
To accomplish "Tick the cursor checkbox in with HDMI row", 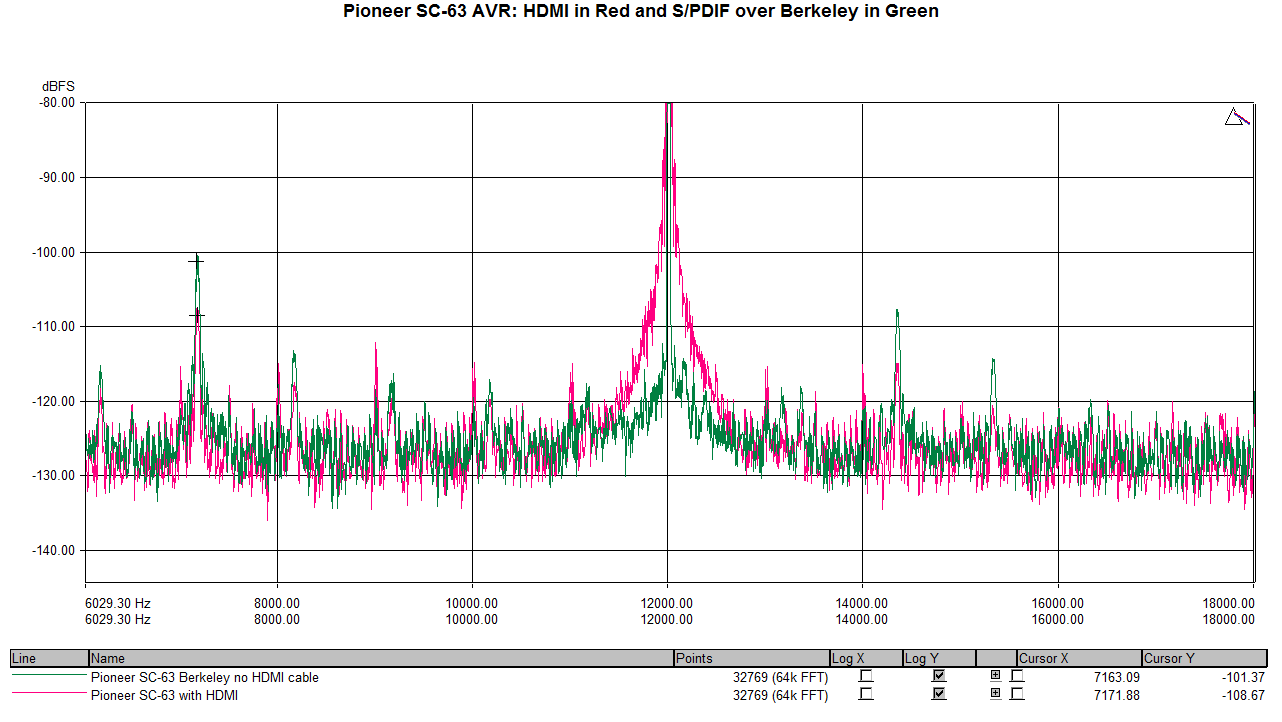I will pos(1017,694).
